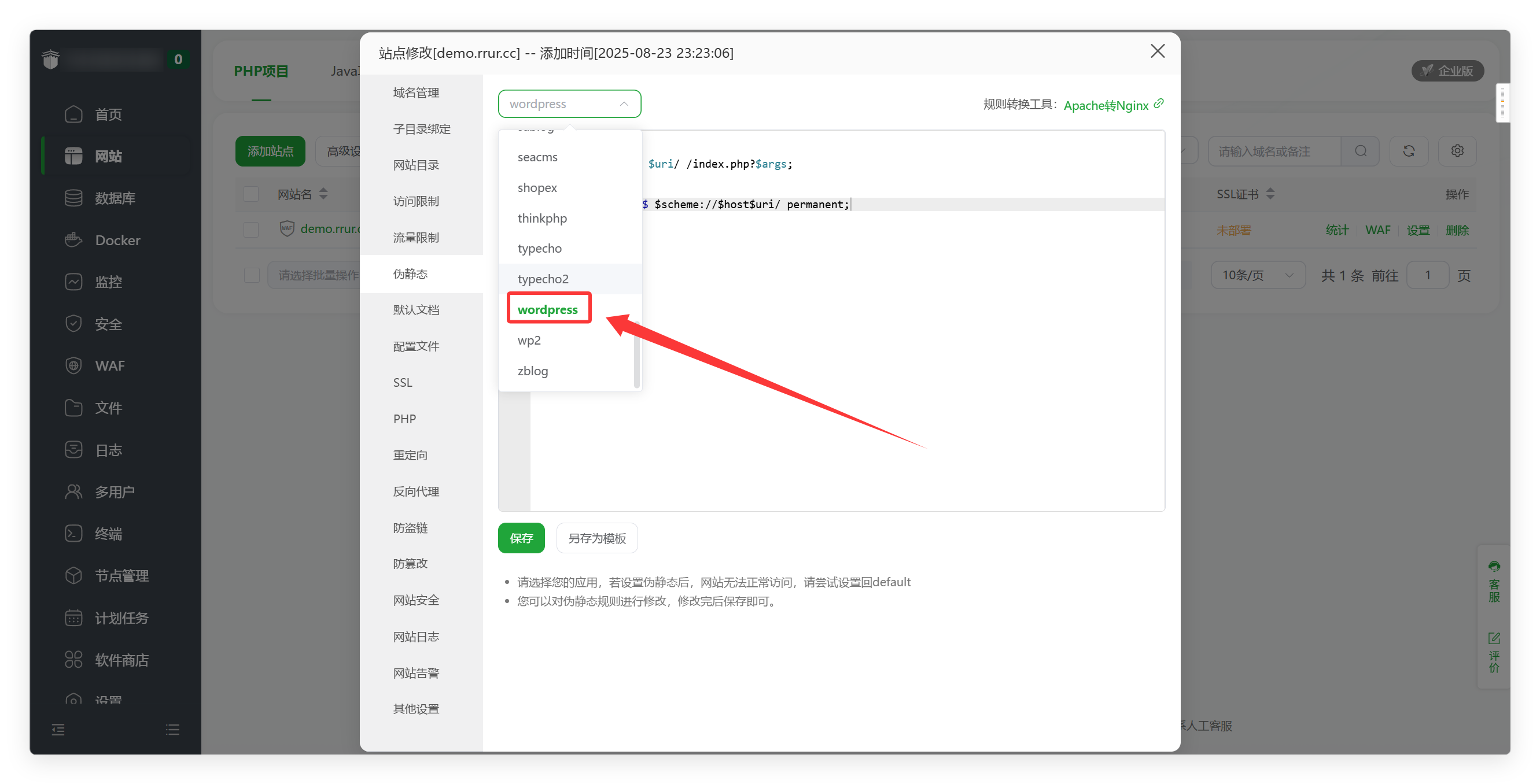Open the WAF globe shield icon
The height and width of the screenshot is (784, 1540).
tap(73, 366)
